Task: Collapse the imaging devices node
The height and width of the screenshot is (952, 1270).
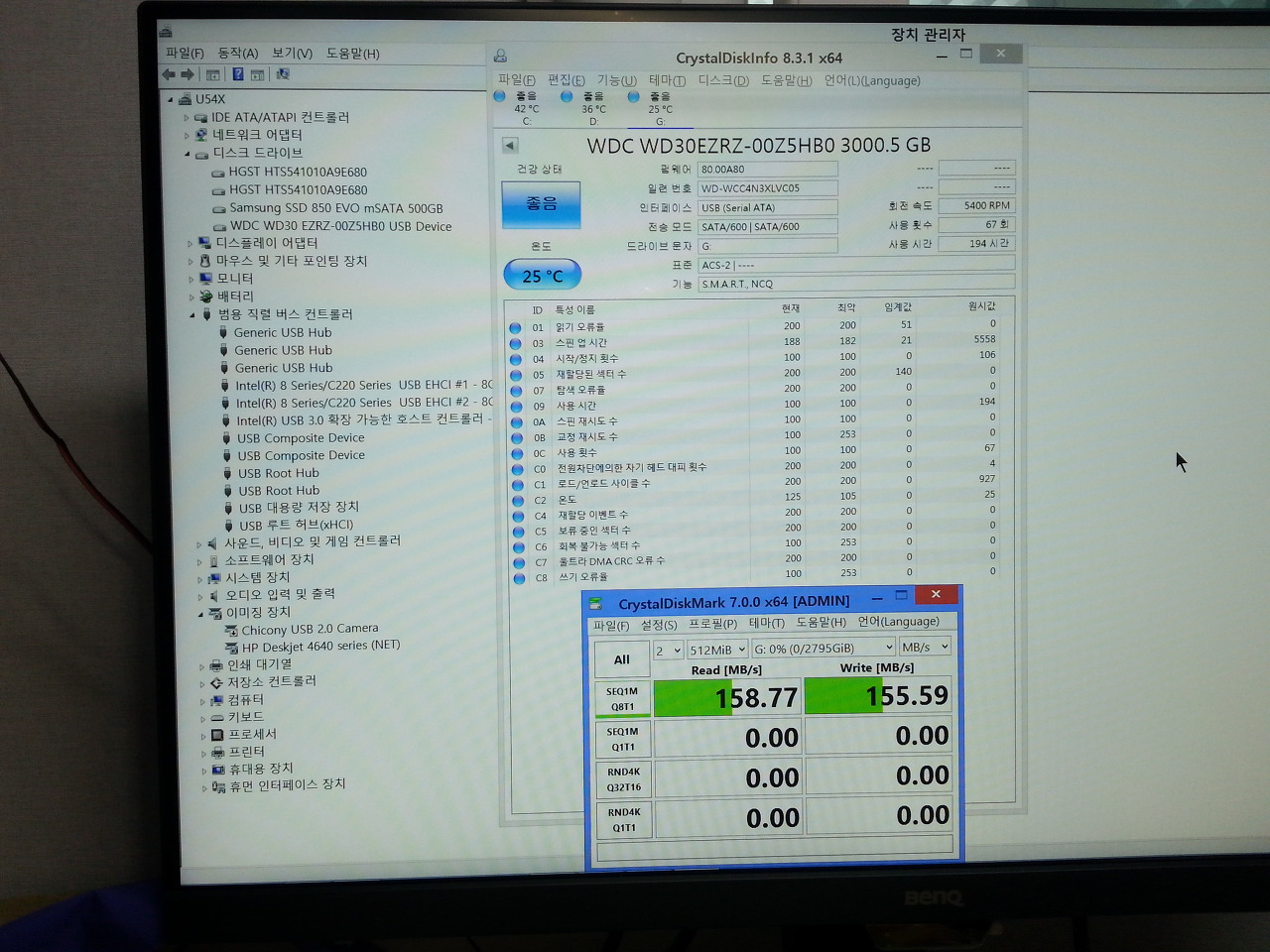Action: point(199,614)
